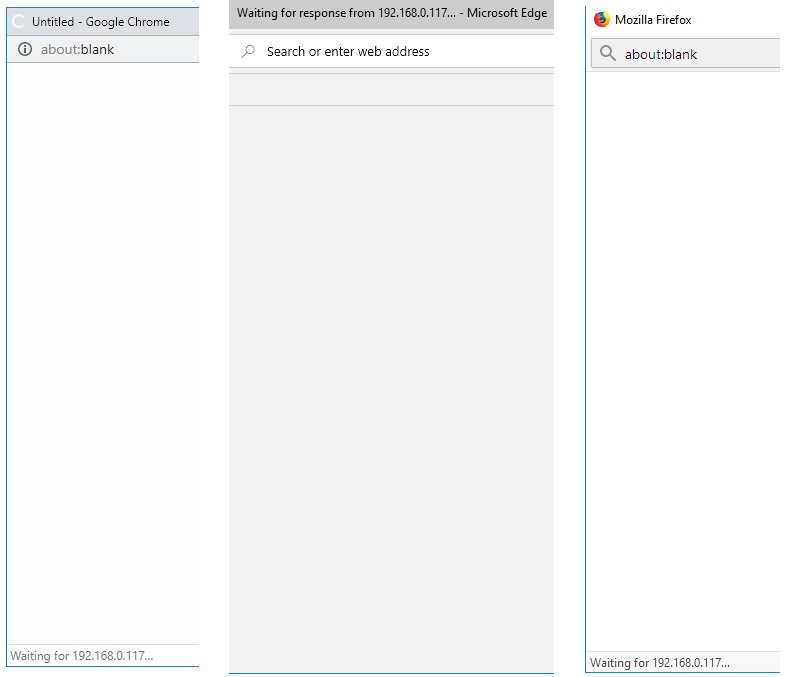The width and height of the screenshot is (785, 677).
Task: Select the about:blank address in Chrome
Action: (x=78, y=49)
